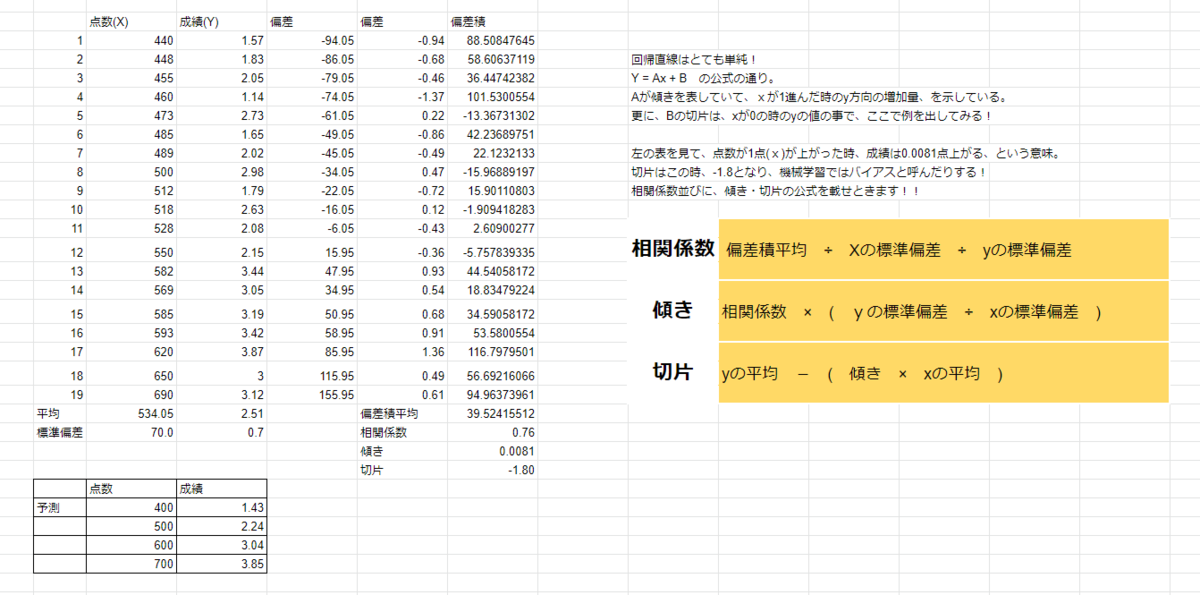
Task: Click the cell containing 489
Action: pos(131,153)
